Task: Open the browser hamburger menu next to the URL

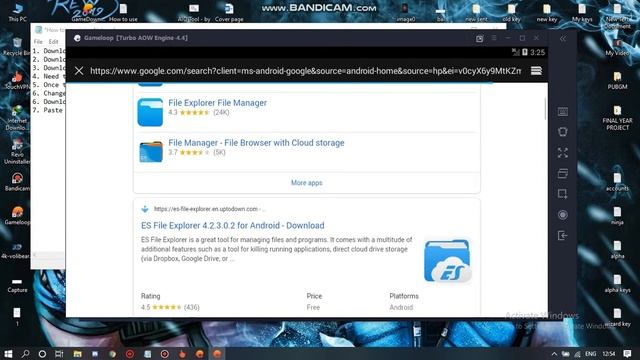Action: pyautogui.click(x=536, y=71)
